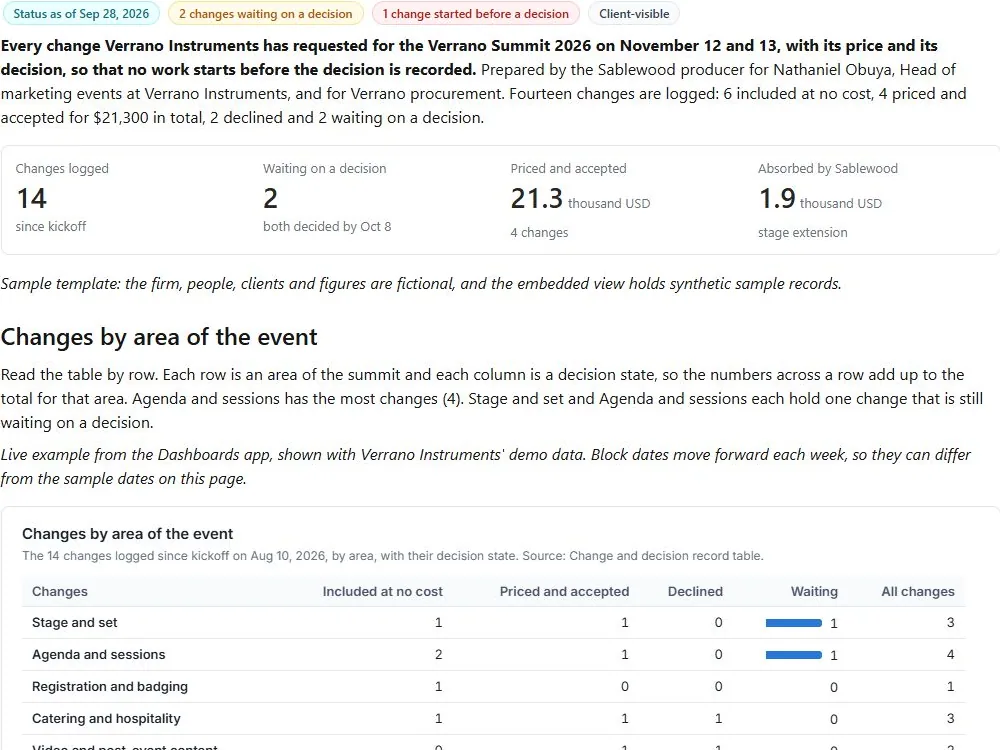Select the 'Changes logged' value 14

point(32,198)
